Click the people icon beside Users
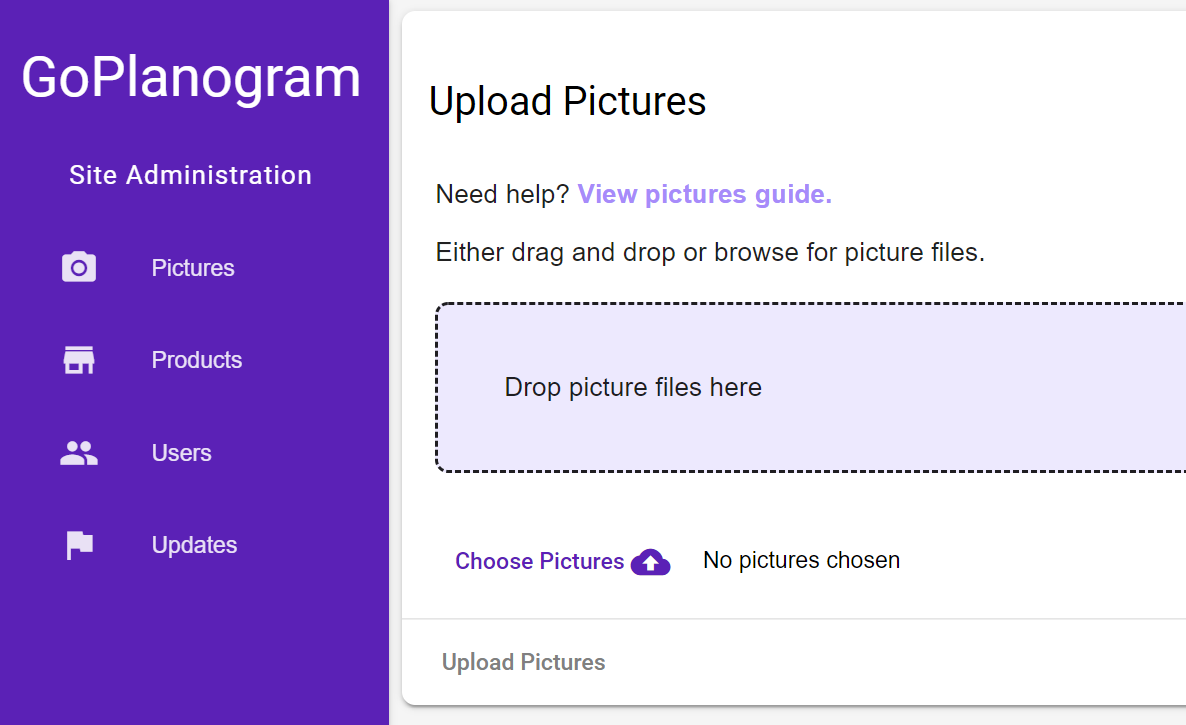This screenshot has width=1186, height=725. pos(79,452)
